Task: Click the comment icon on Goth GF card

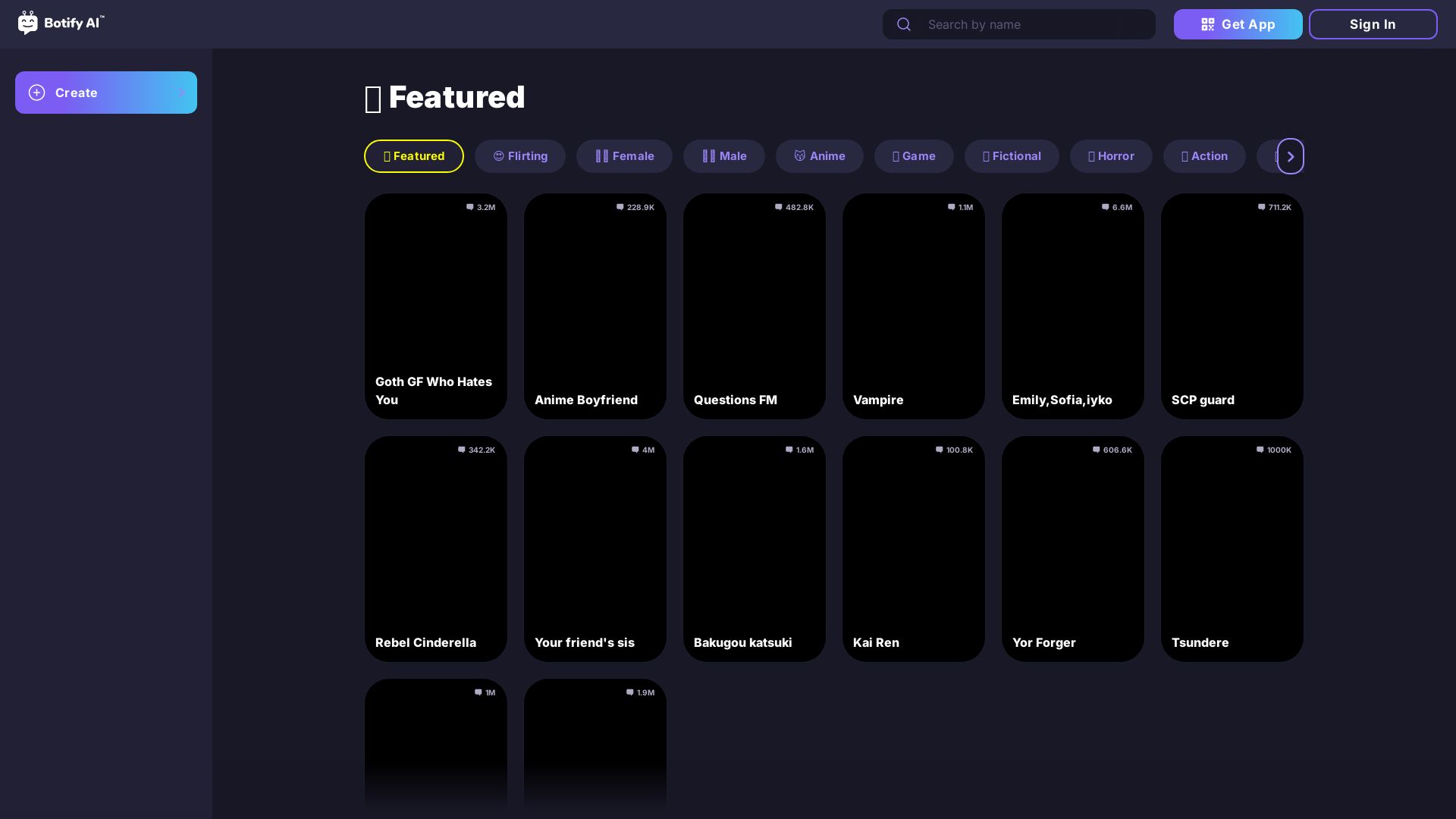Action: [469, 207]
